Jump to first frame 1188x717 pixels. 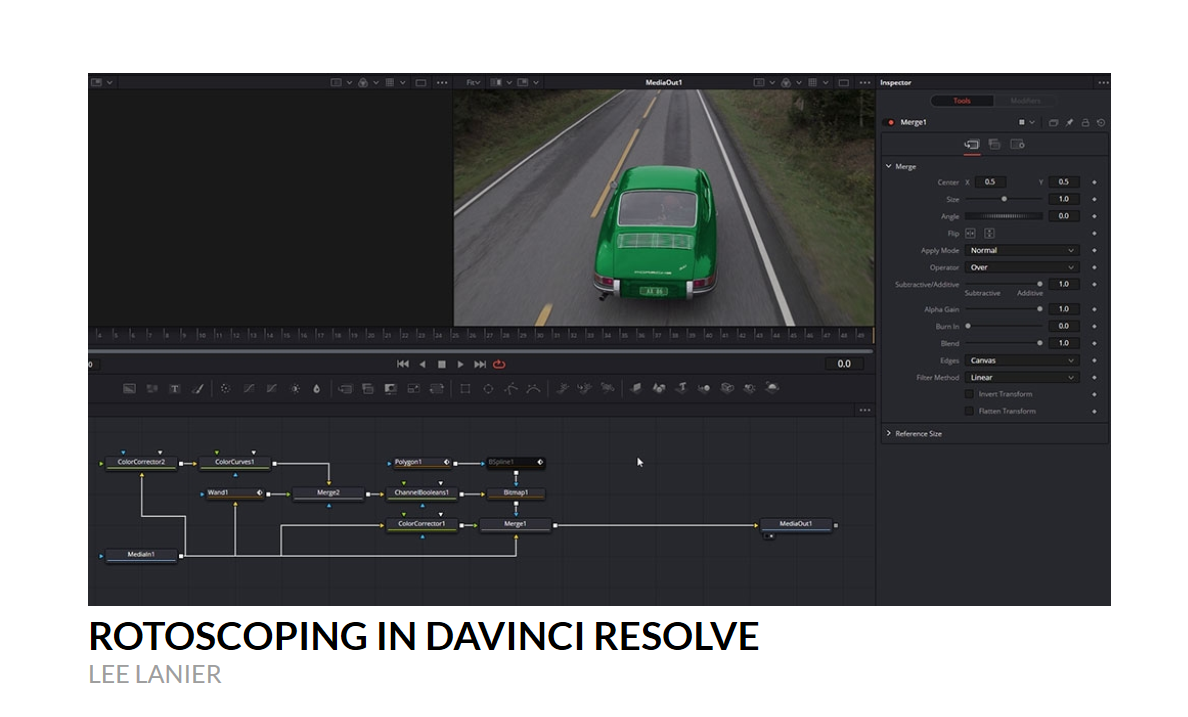(x=403, y=365)
